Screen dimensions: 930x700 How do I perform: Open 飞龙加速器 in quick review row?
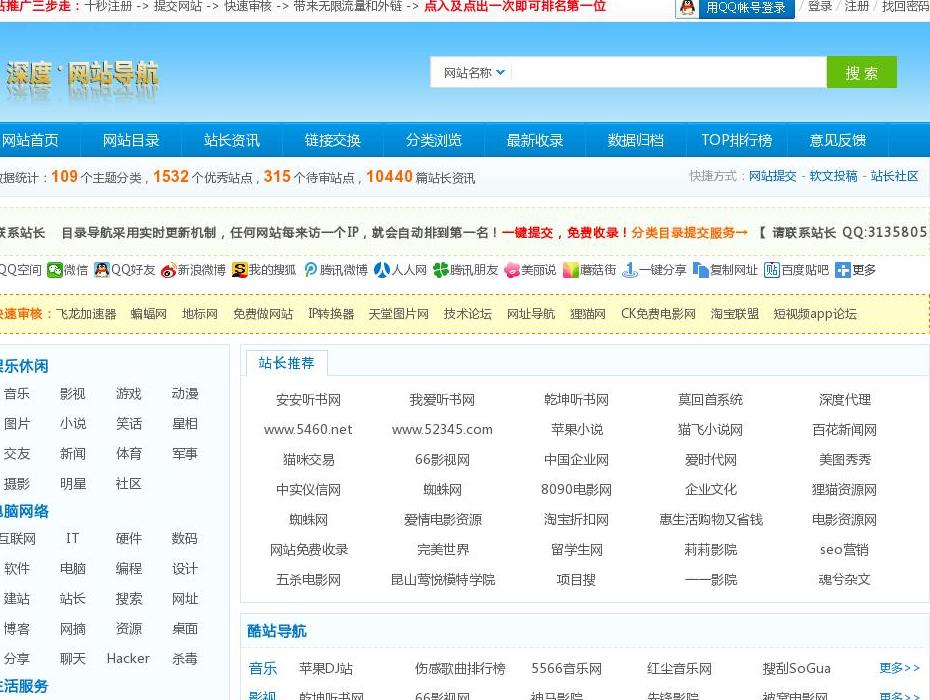85,314
